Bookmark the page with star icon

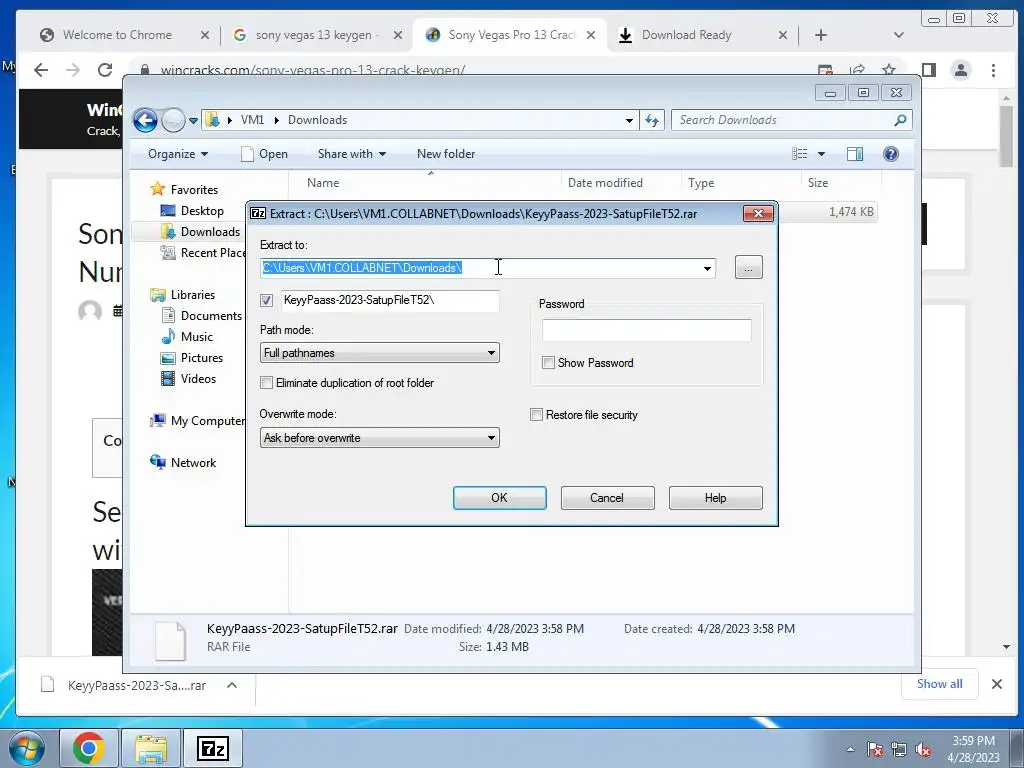point(889,70)
